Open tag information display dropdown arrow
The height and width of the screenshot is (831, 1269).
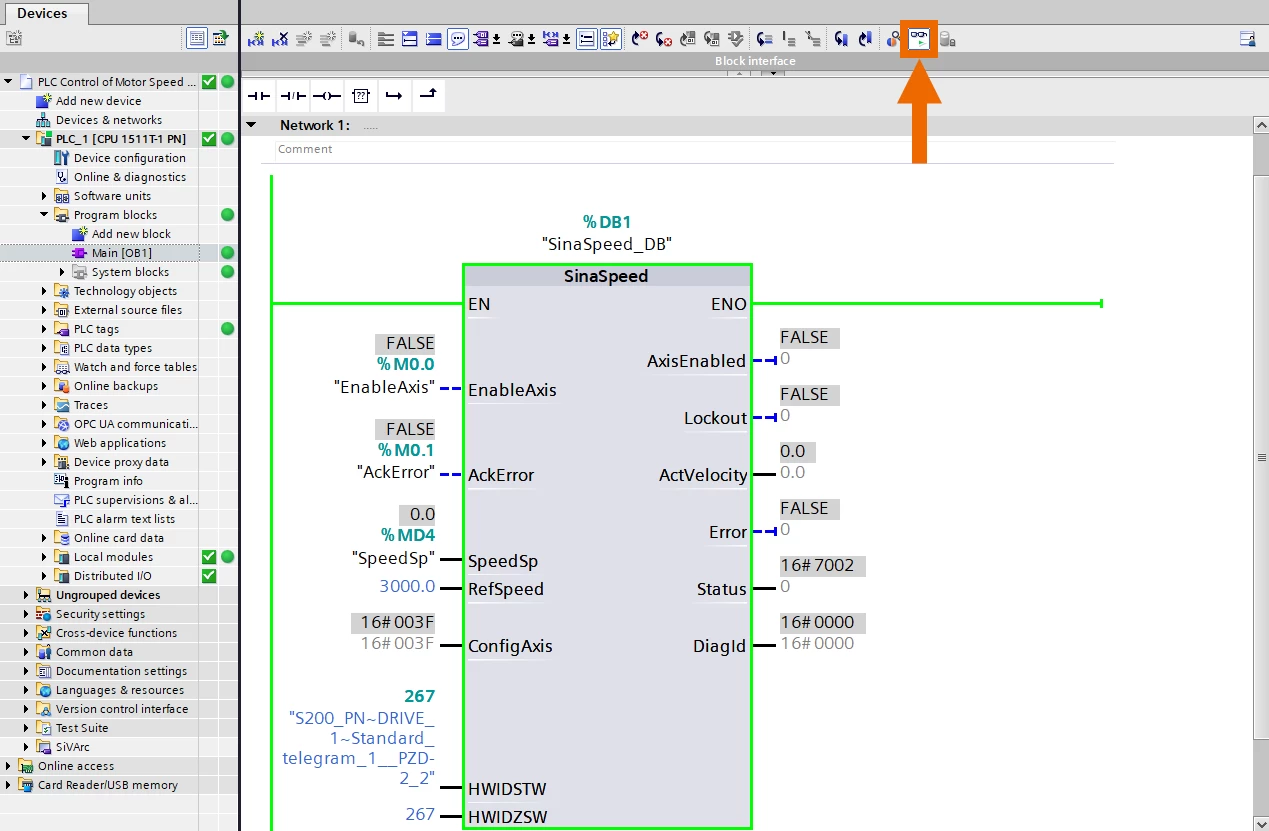[531, 40]
